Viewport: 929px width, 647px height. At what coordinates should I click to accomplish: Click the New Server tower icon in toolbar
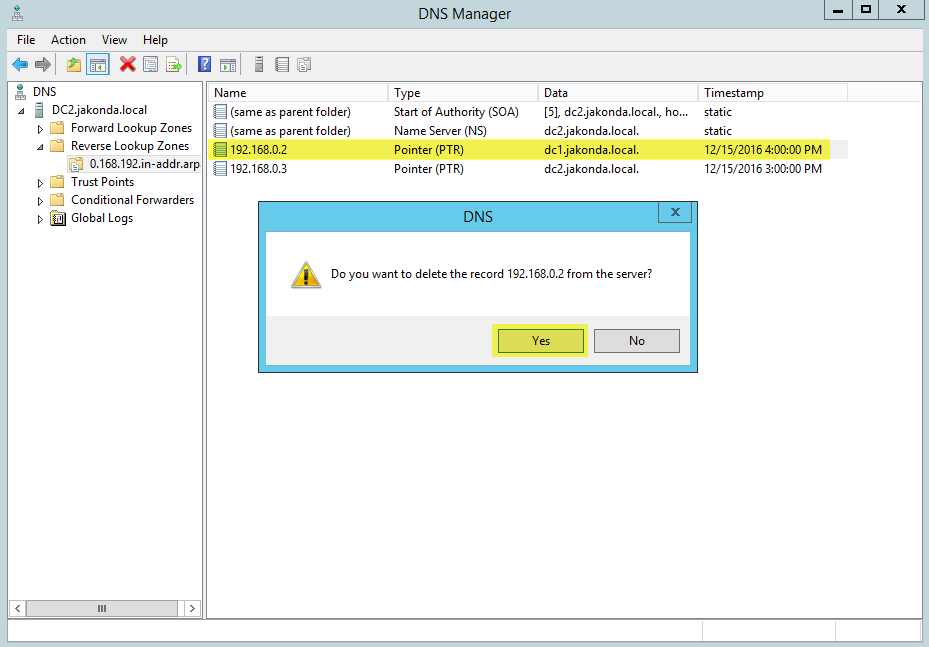point(259,65)
